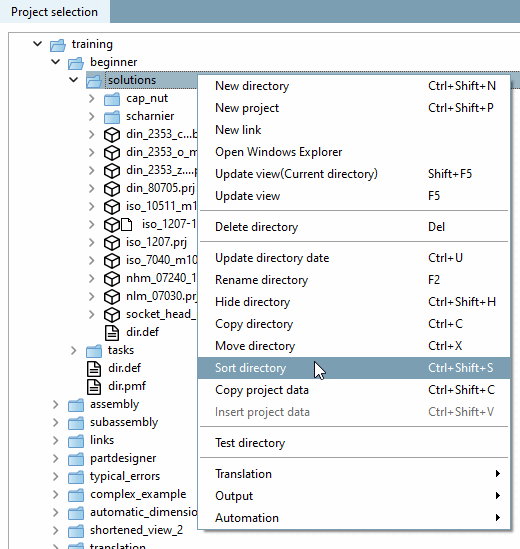Image resolution: width=520 pixels, height=549 pixels.
Task: Collapse the beginner folder node
Action: [56, 62]
